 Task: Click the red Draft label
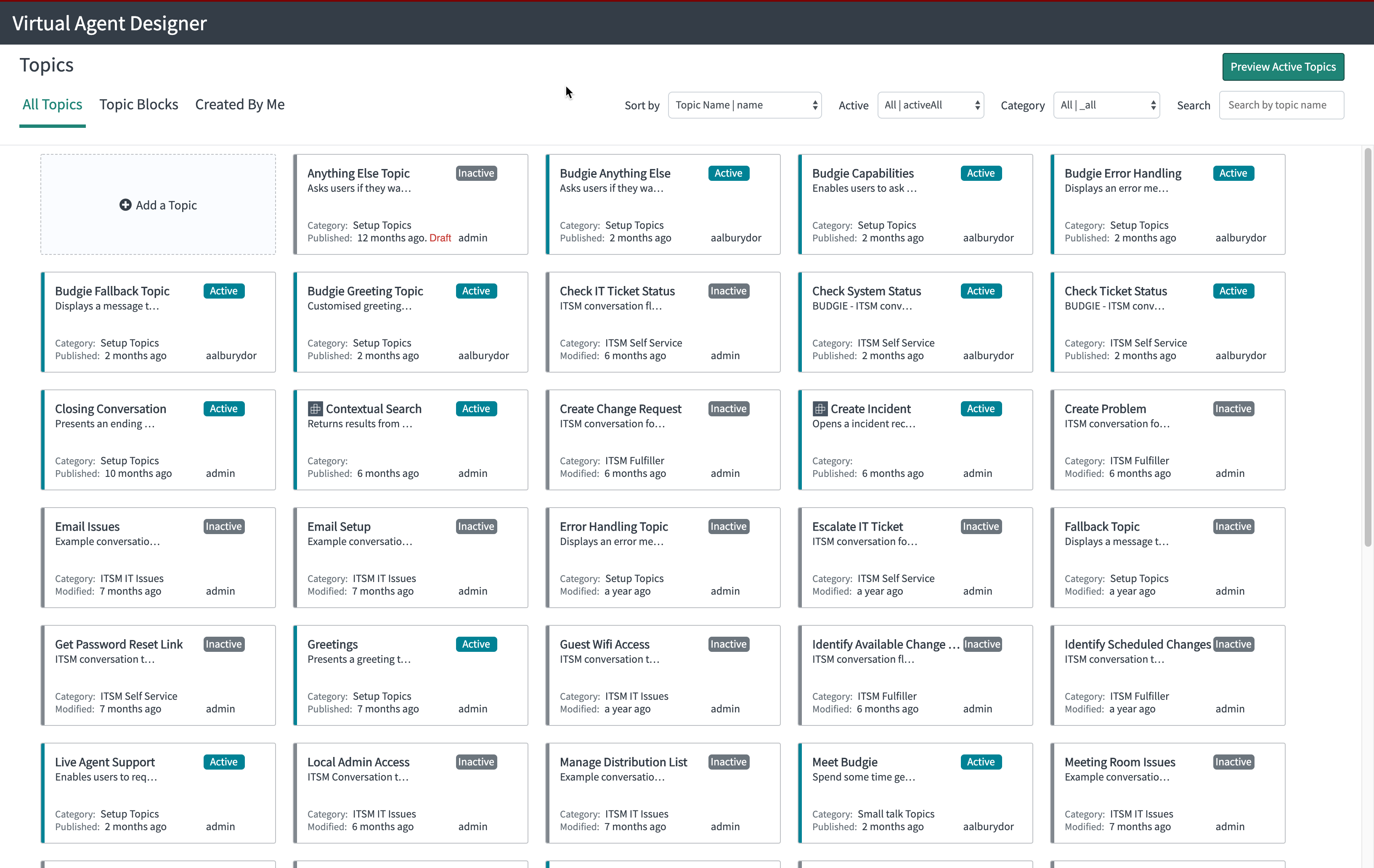tap(440, 238)
